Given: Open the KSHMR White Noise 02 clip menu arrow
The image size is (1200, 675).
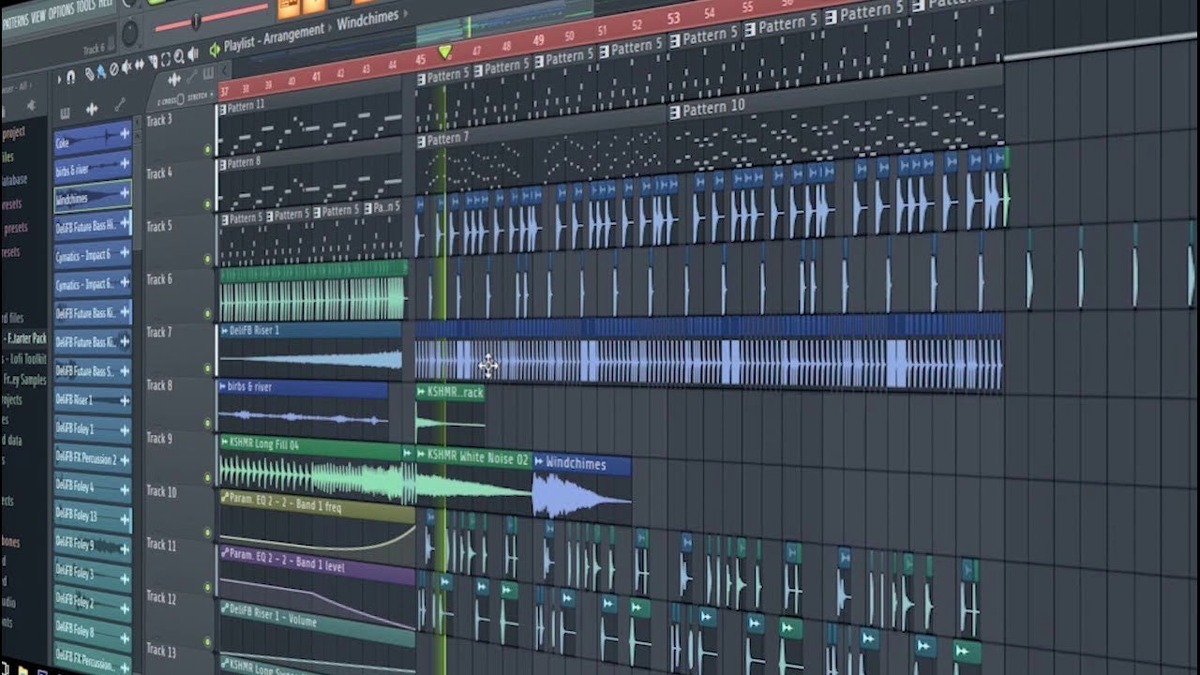Looking at the screenshot, I should pos(421,455).
